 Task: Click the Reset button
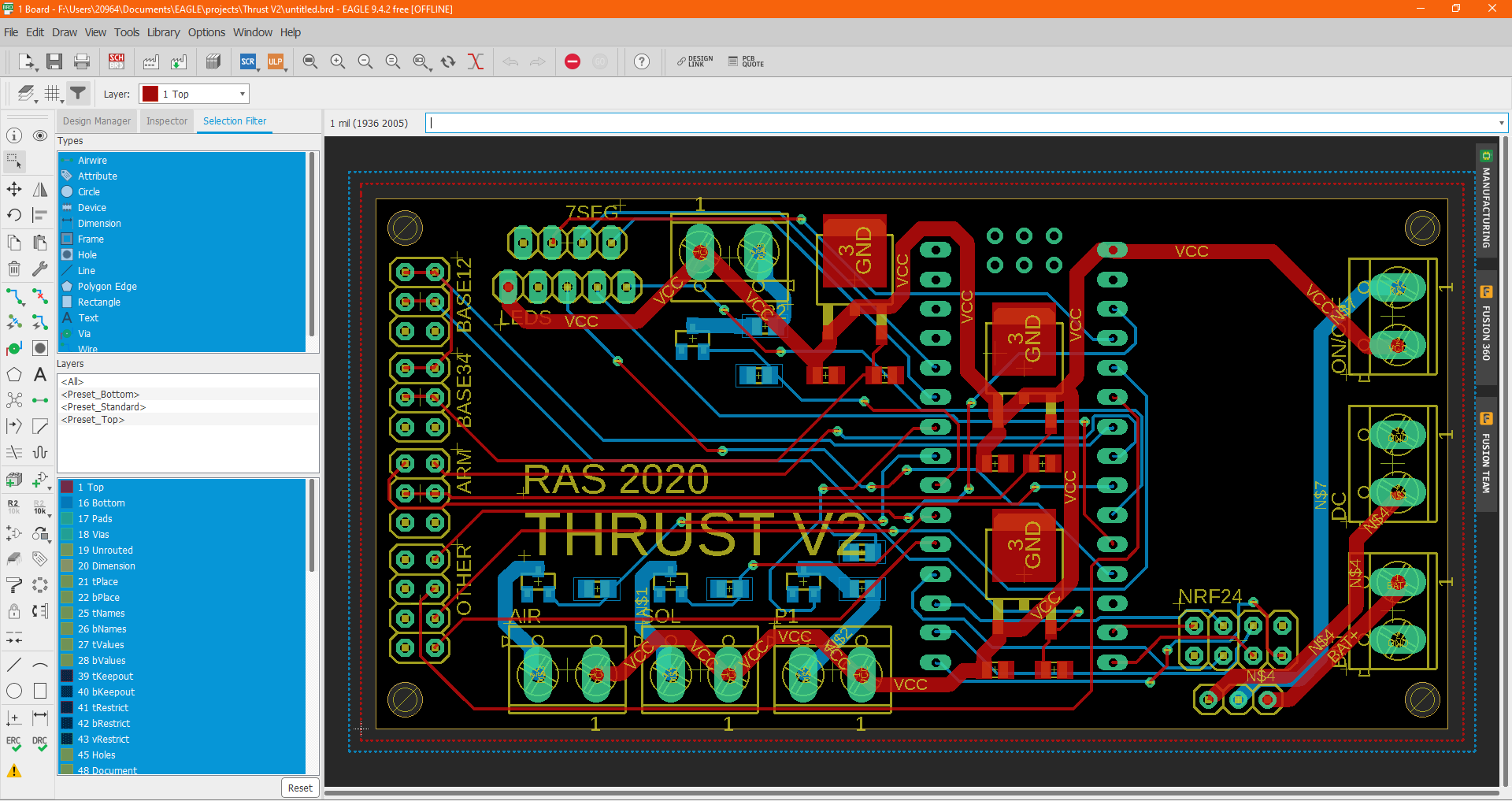(300, 788)
